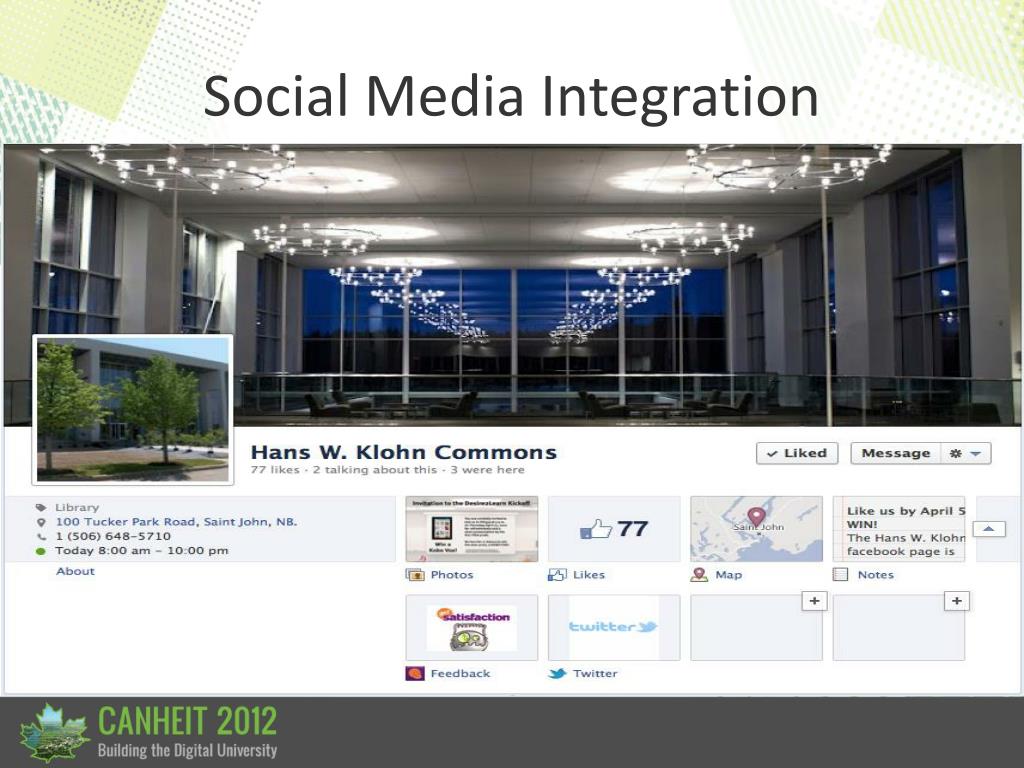Open the building profile picture

[133, 409]
